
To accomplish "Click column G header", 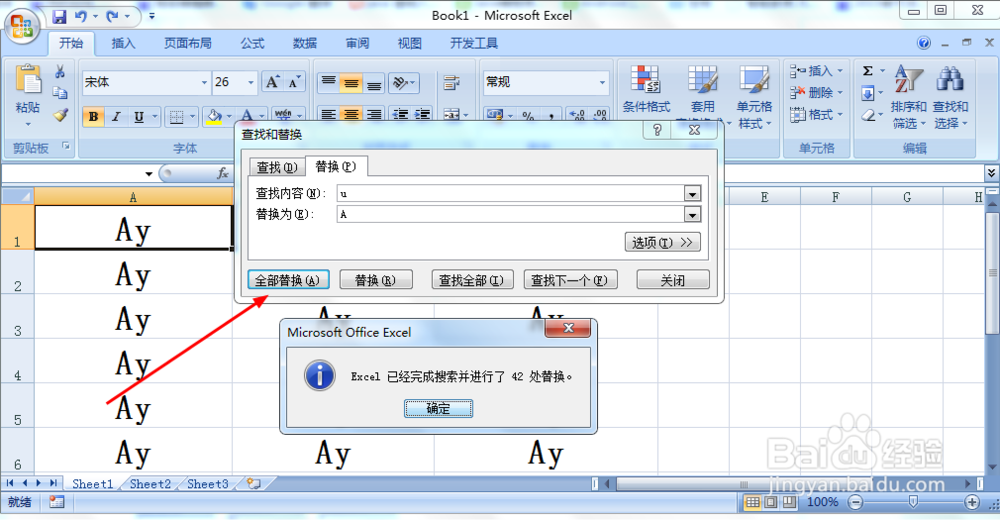I will 907,197.
